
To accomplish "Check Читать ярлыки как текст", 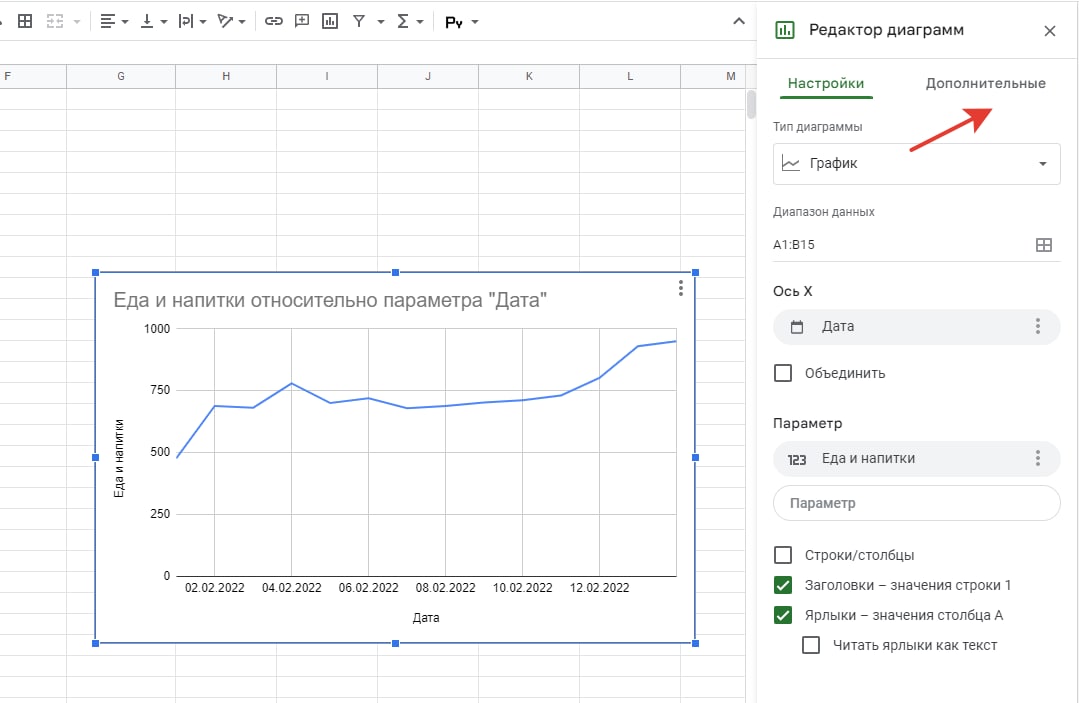I will [x=812, y=645].
